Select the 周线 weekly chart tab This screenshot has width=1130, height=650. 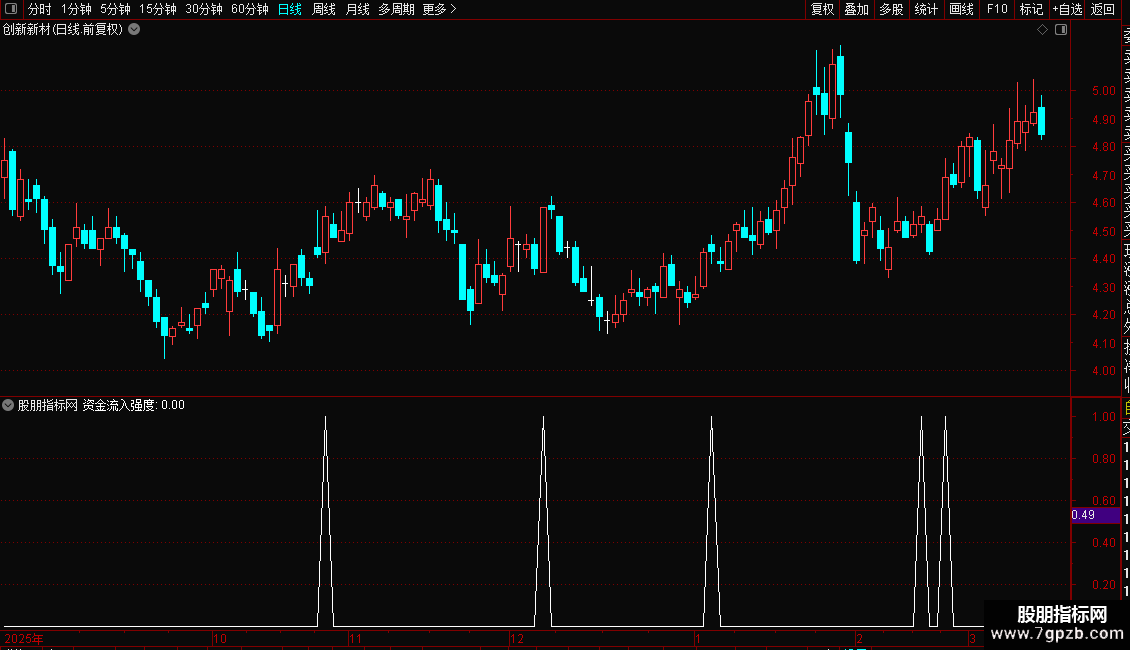pos(324,9)
